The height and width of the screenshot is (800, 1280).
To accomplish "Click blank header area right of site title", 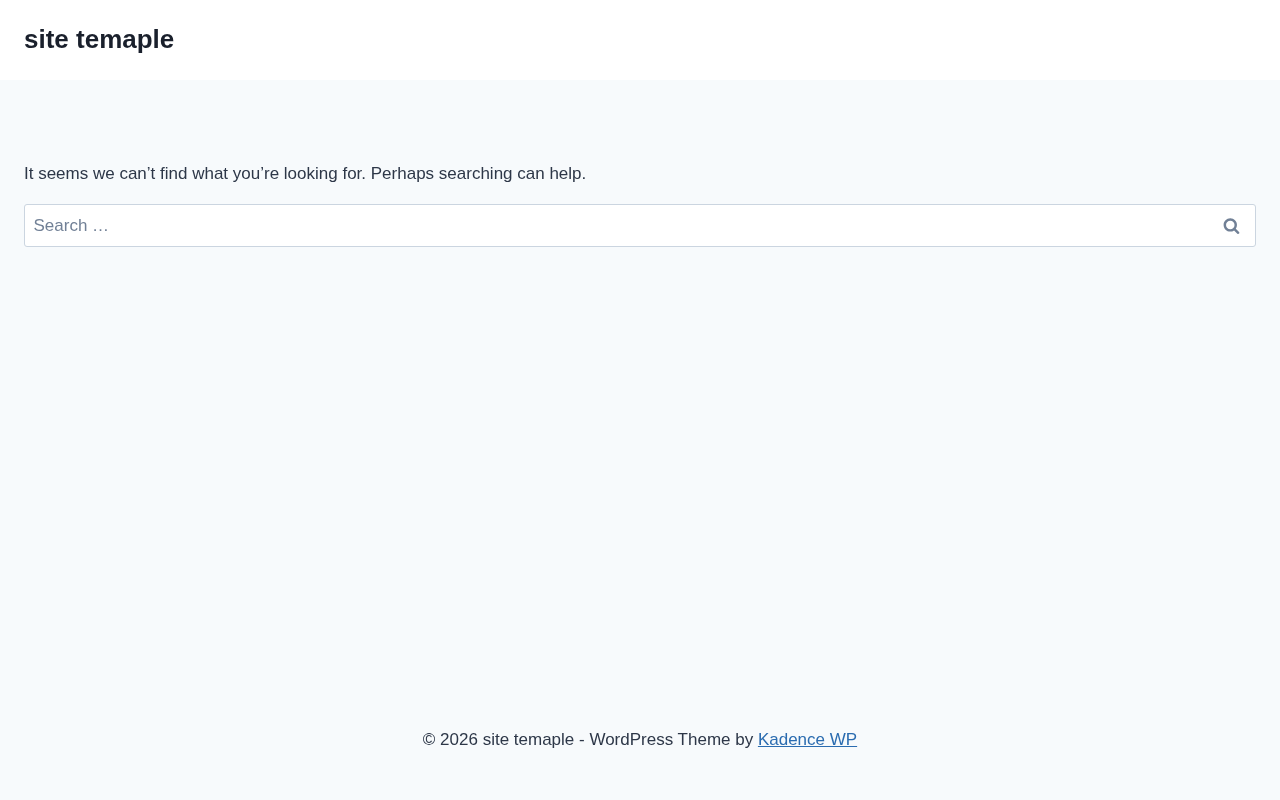I will point(700,39).
